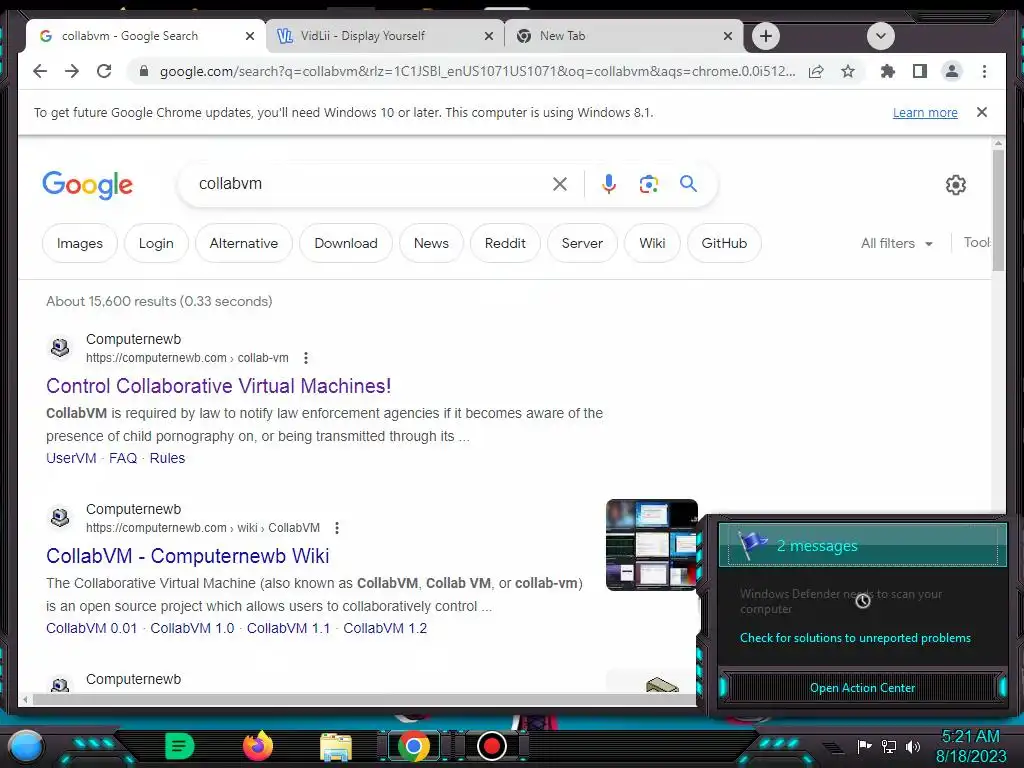
Task: Open three-dot options for the collab-vm result
Action: click(x=306, y=358)
